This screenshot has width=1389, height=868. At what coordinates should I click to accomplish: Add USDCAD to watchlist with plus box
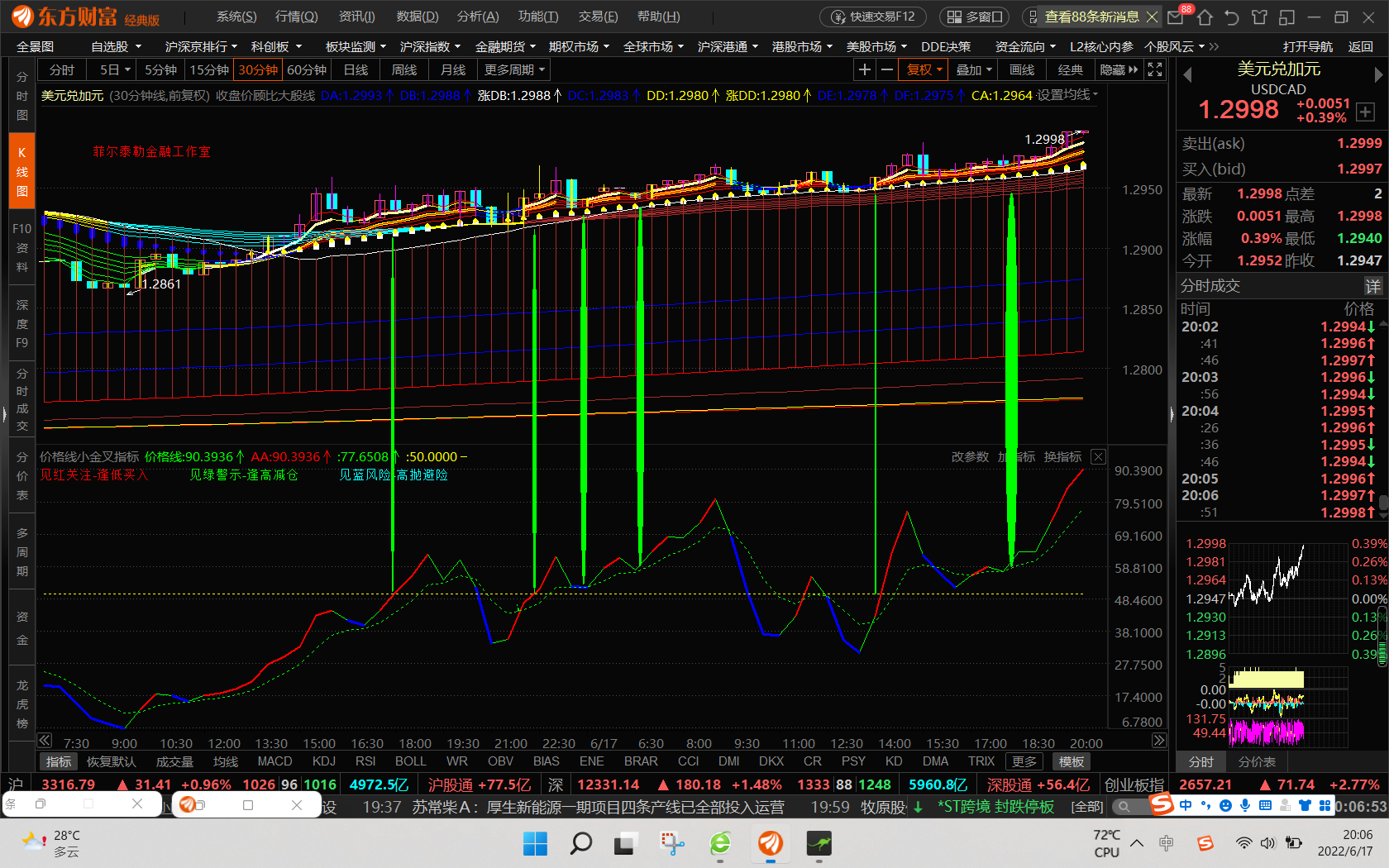pos(1365,112)
